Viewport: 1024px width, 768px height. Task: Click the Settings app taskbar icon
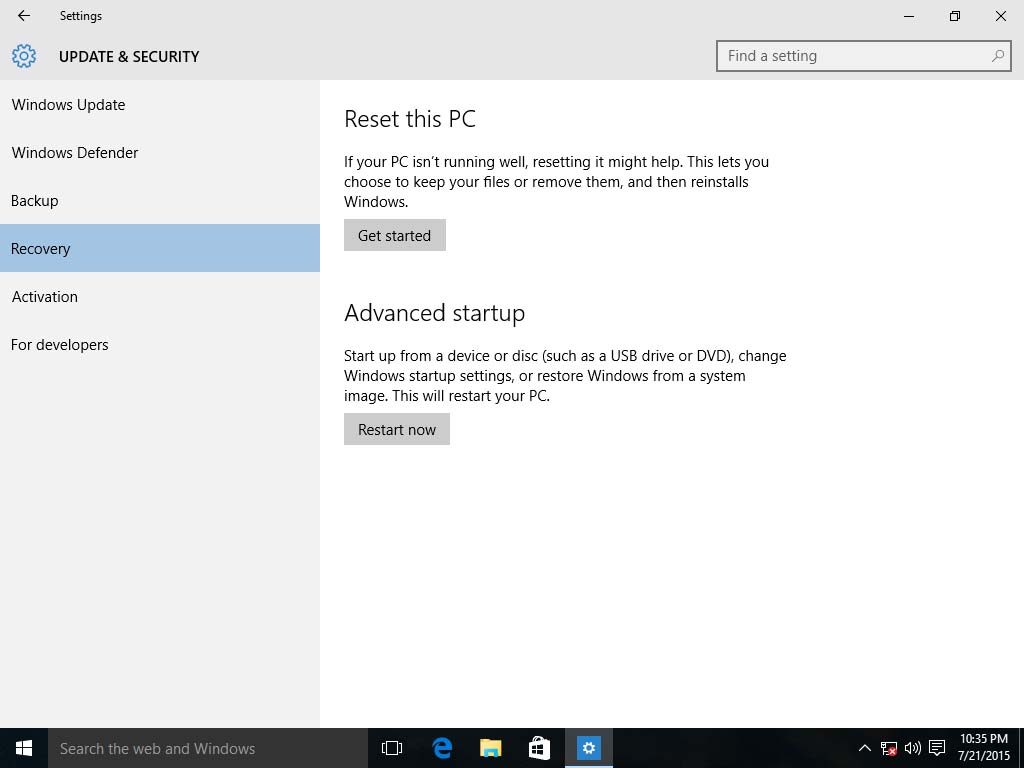tap(588, 748)
